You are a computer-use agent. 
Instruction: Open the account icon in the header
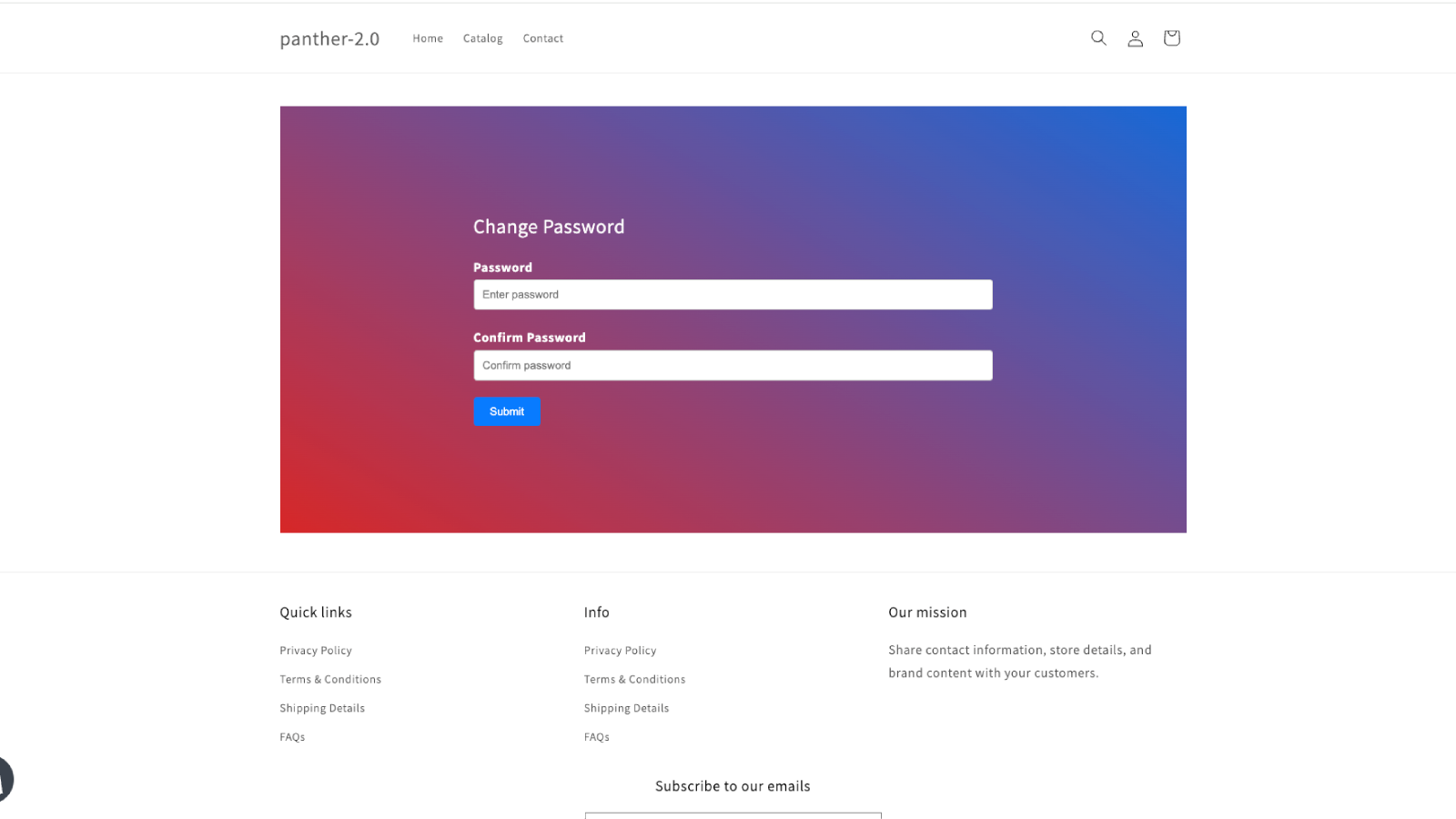[x=1135, y=37]
